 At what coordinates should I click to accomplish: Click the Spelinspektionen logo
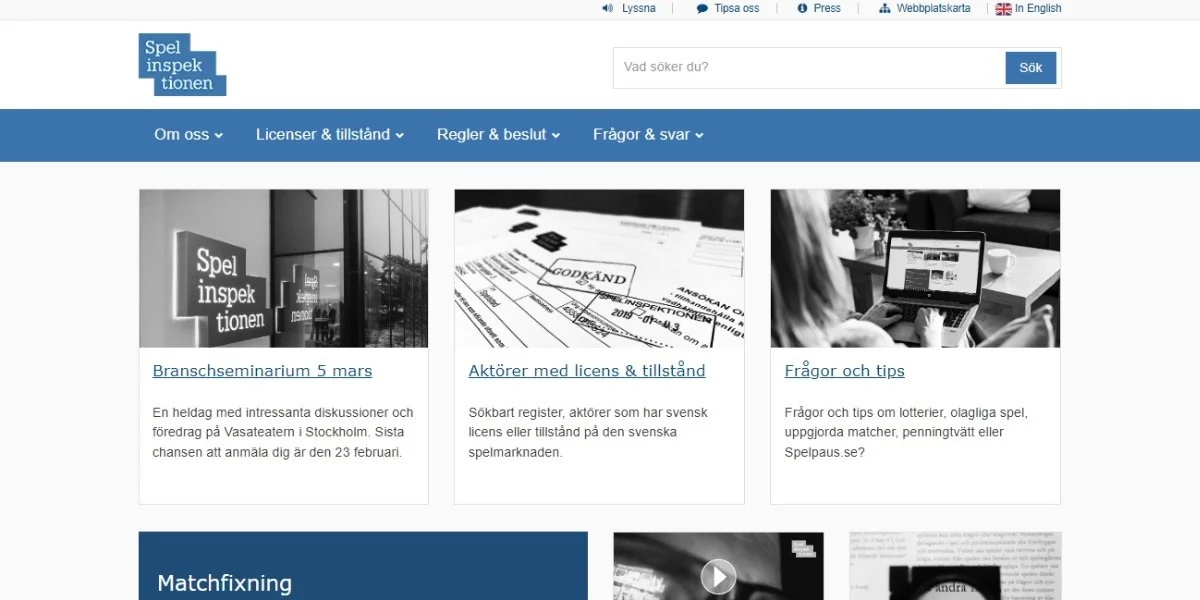pos(182,65)
